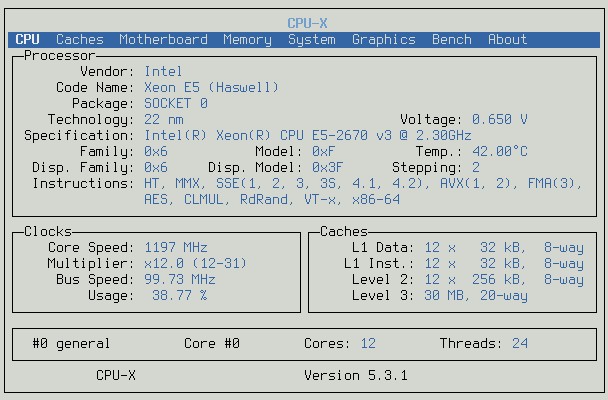Go to the Graphics tab

coord(383,40)
